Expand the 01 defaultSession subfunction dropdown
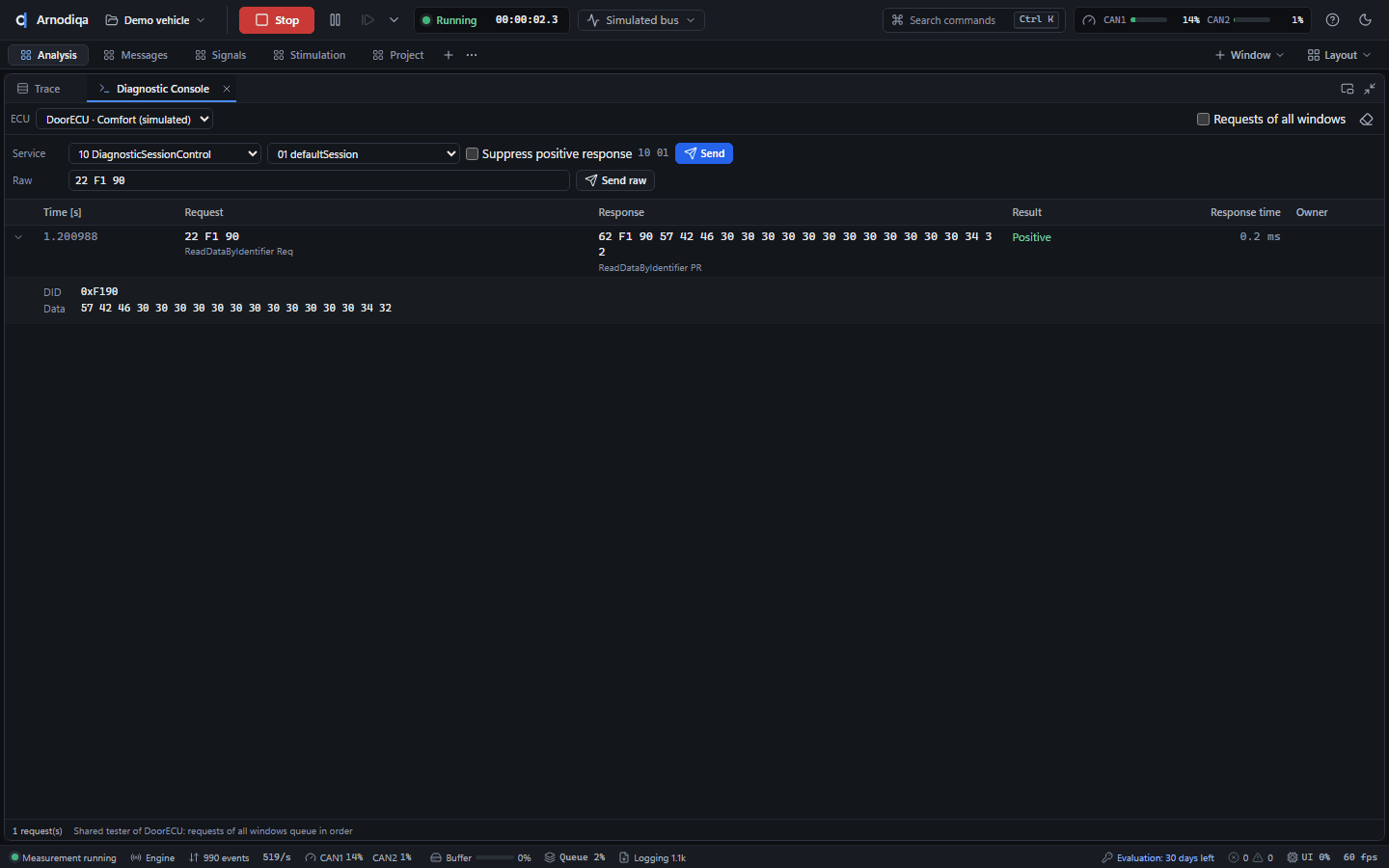This screenshot has height=868, width=1389. [364, 154]
